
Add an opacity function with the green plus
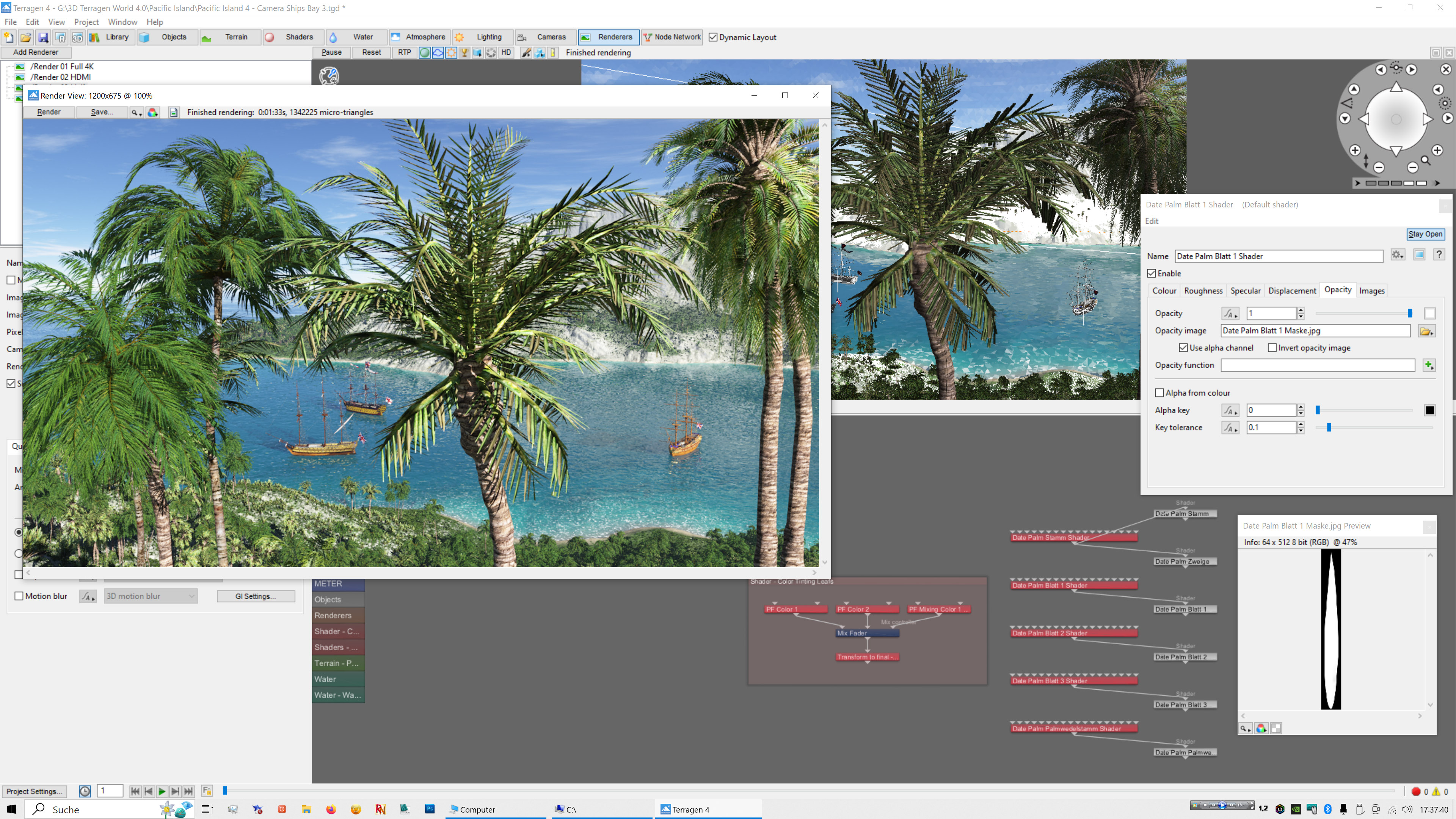tap(1429, 365)
